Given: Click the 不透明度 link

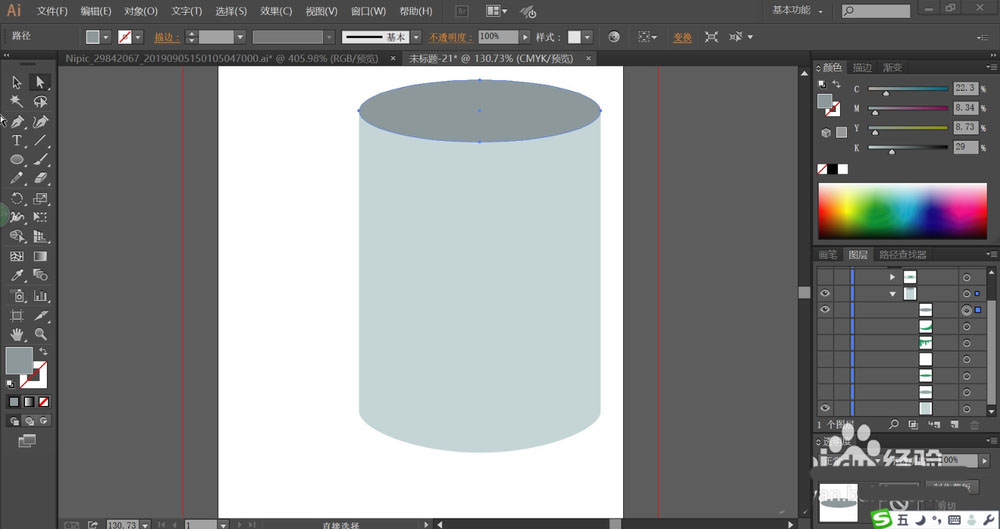Looking at the screenshot, I should coord(450,38).
